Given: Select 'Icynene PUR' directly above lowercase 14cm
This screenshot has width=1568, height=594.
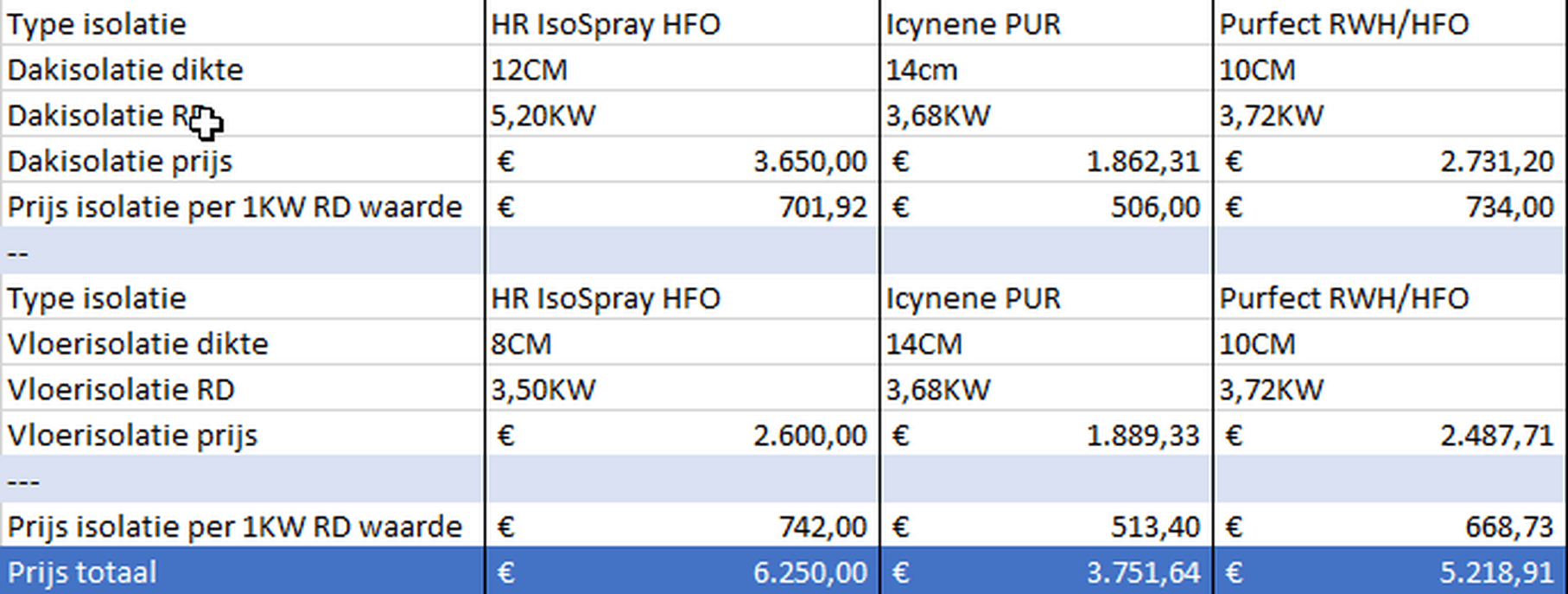Looking at the screenshot, I should click(1046, 23).
